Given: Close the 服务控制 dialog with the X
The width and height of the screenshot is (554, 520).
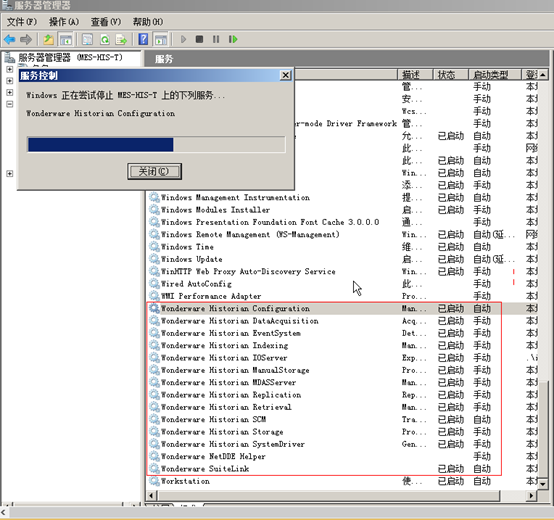Looking at the screenshot, I should [x=285, y=75].
